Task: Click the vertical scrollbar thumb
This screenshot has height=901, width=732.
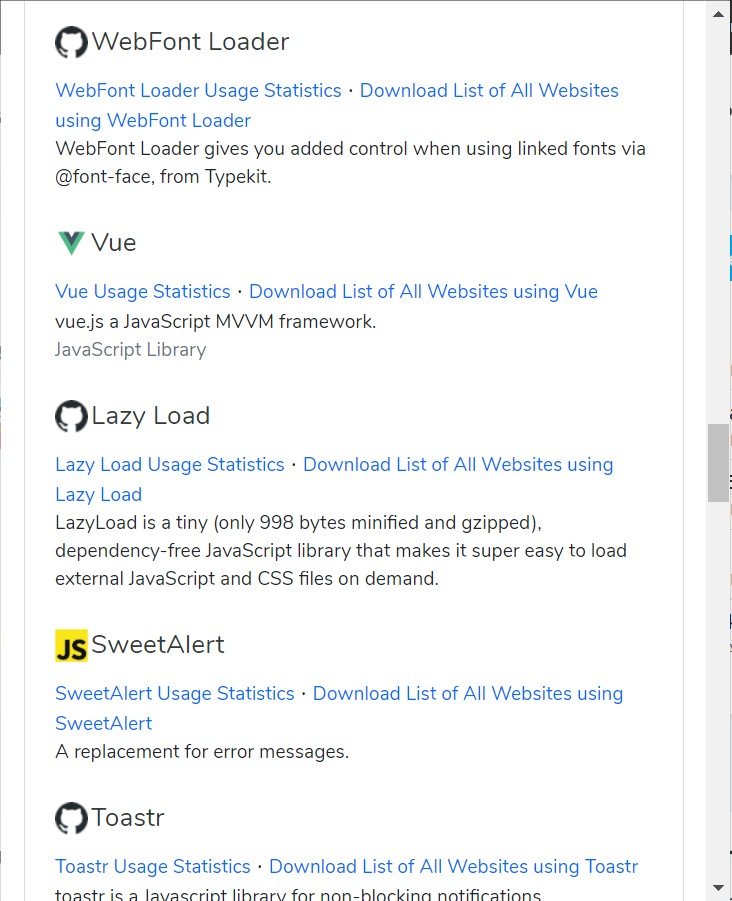Action: pos(718,463)
